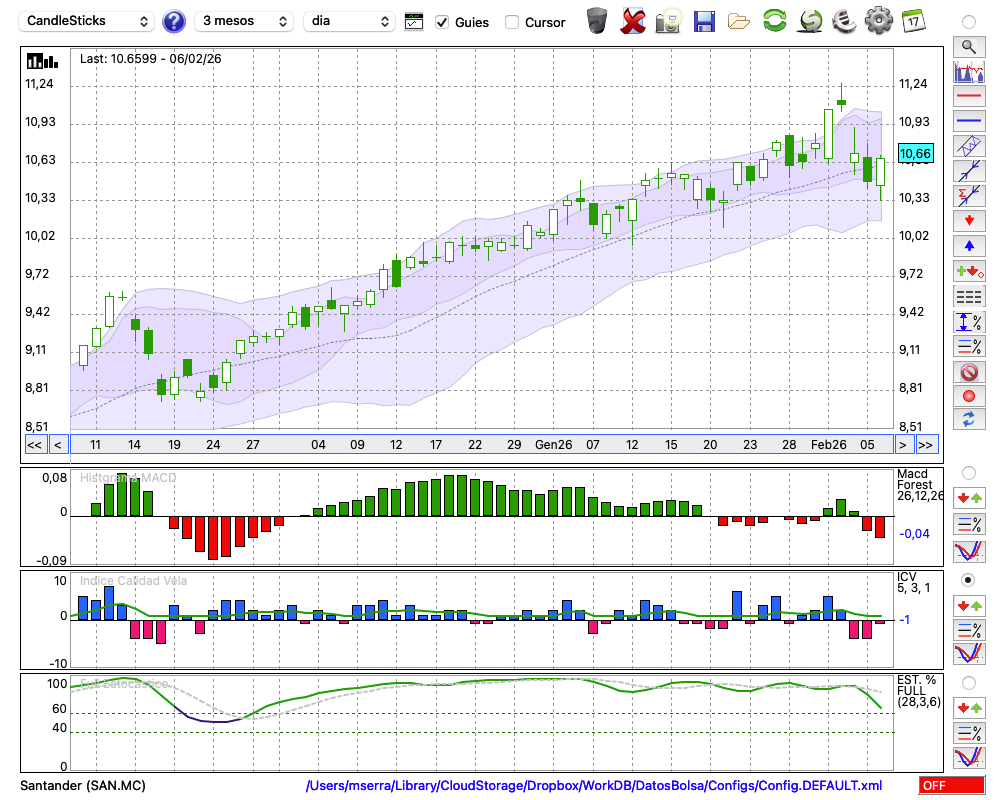The height and width of the screenshot is (800, 1000).
Task: Click the red down arrow marker tool
Action: [x=969, y=221]
